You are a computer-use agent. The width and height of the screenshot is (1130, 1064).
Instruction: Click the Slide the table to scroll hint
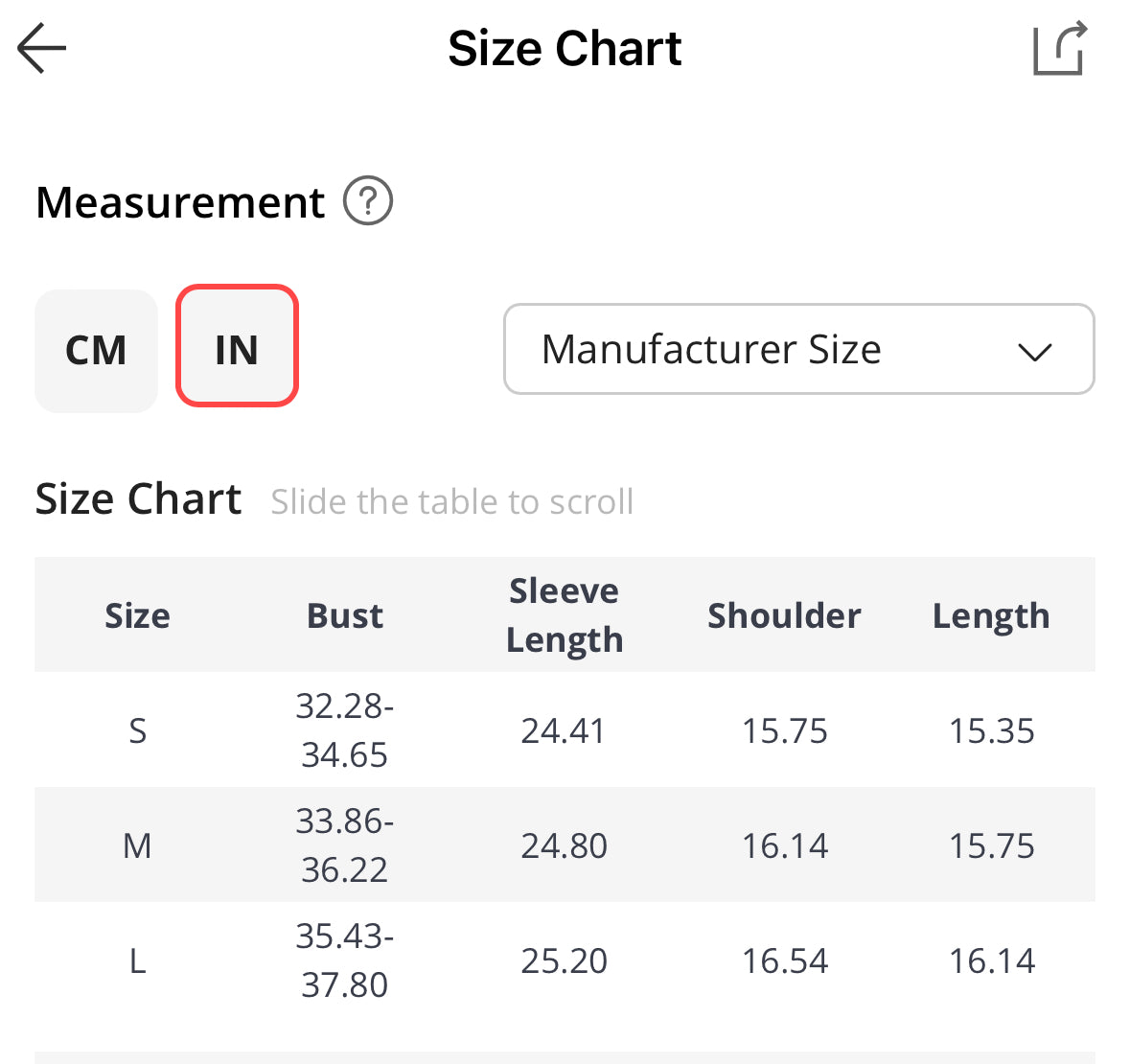[451, 501]
